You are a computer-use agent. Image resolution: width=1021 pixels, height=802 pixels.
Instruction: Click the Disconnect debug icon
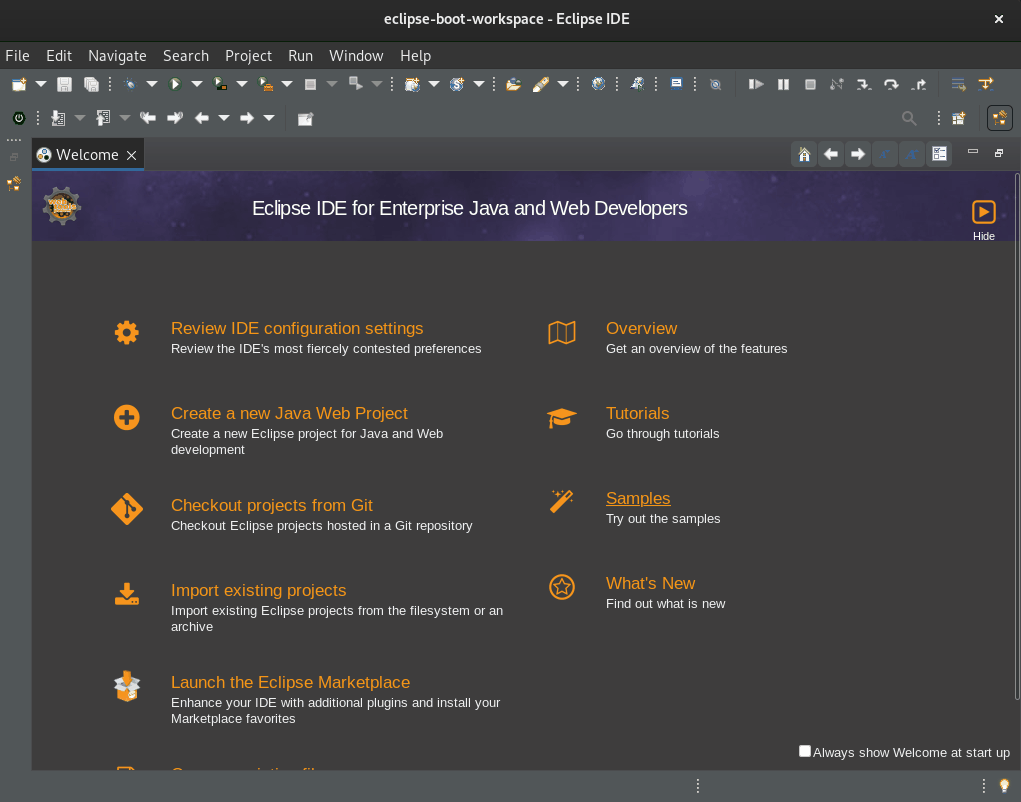coord(837,84)
